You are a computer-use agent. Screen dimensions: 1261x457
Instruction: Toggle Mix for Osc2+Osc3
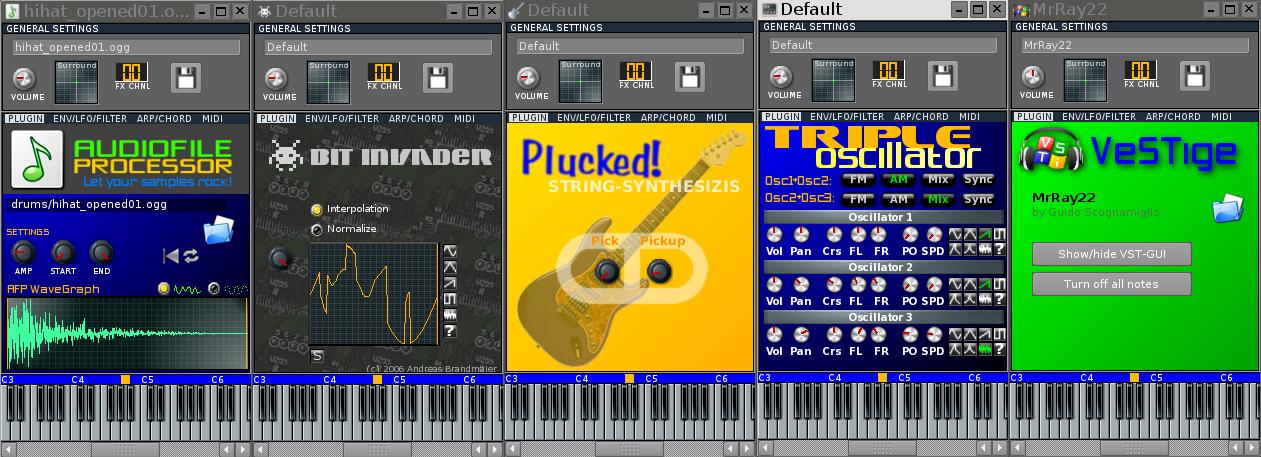point(937,199)
